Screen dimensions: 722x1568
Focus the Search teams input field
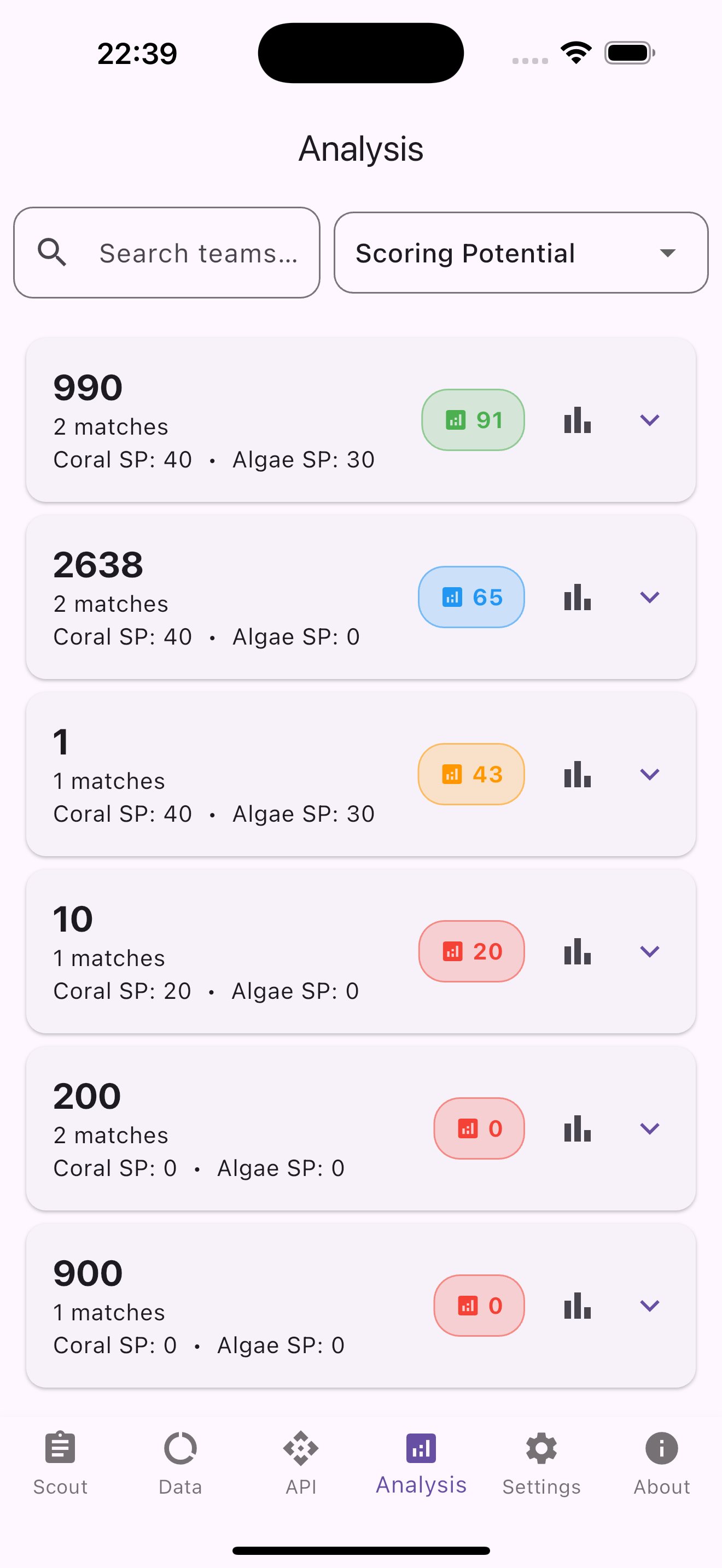coord(167,253)
